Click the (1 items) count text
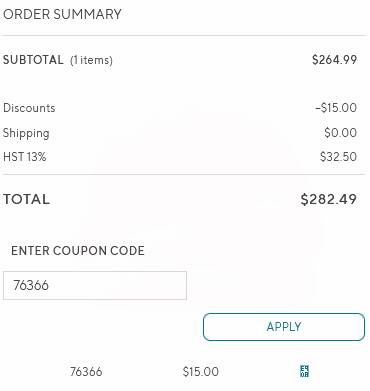The width and height of the screenshot is (370, 391). 91,60
